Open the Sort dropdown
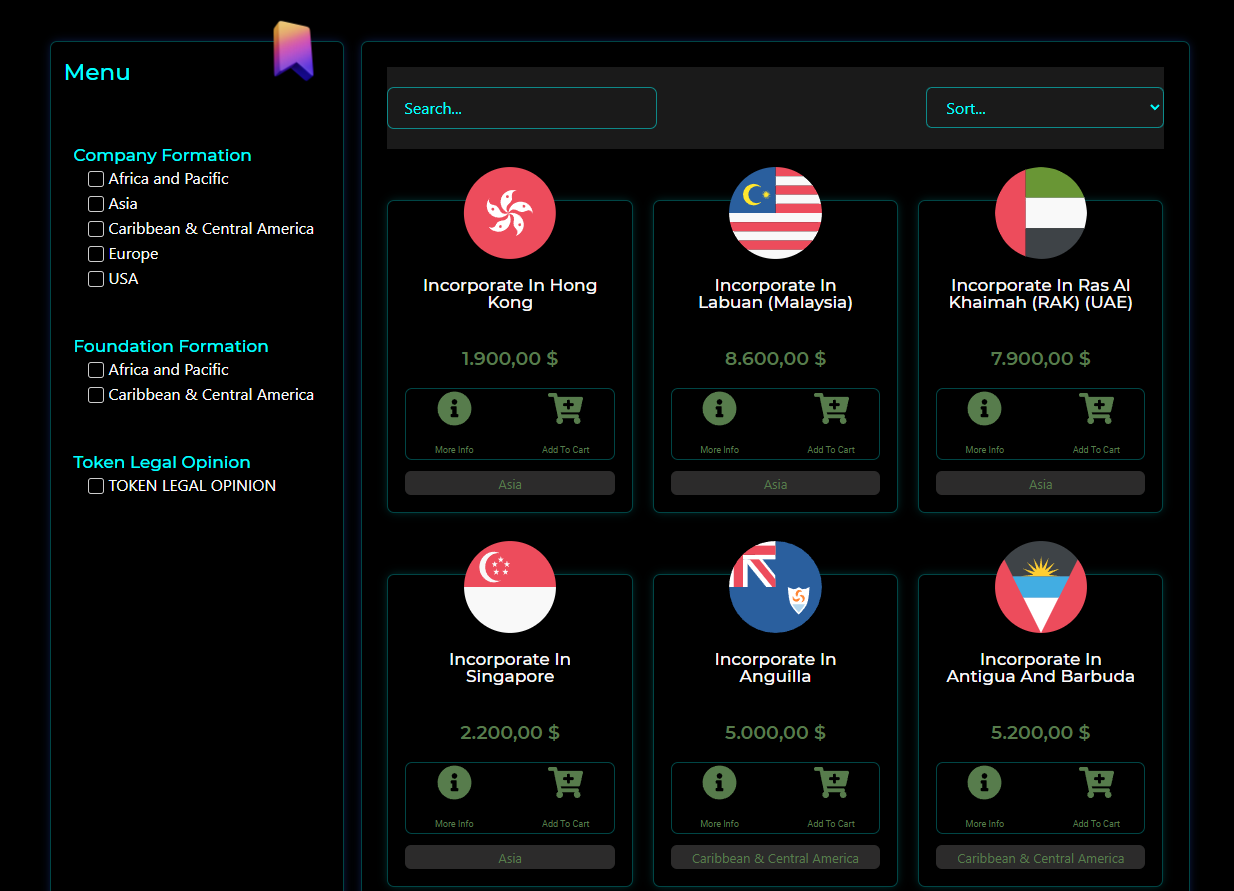1234x891 pixels. (x=1044, y=108)
